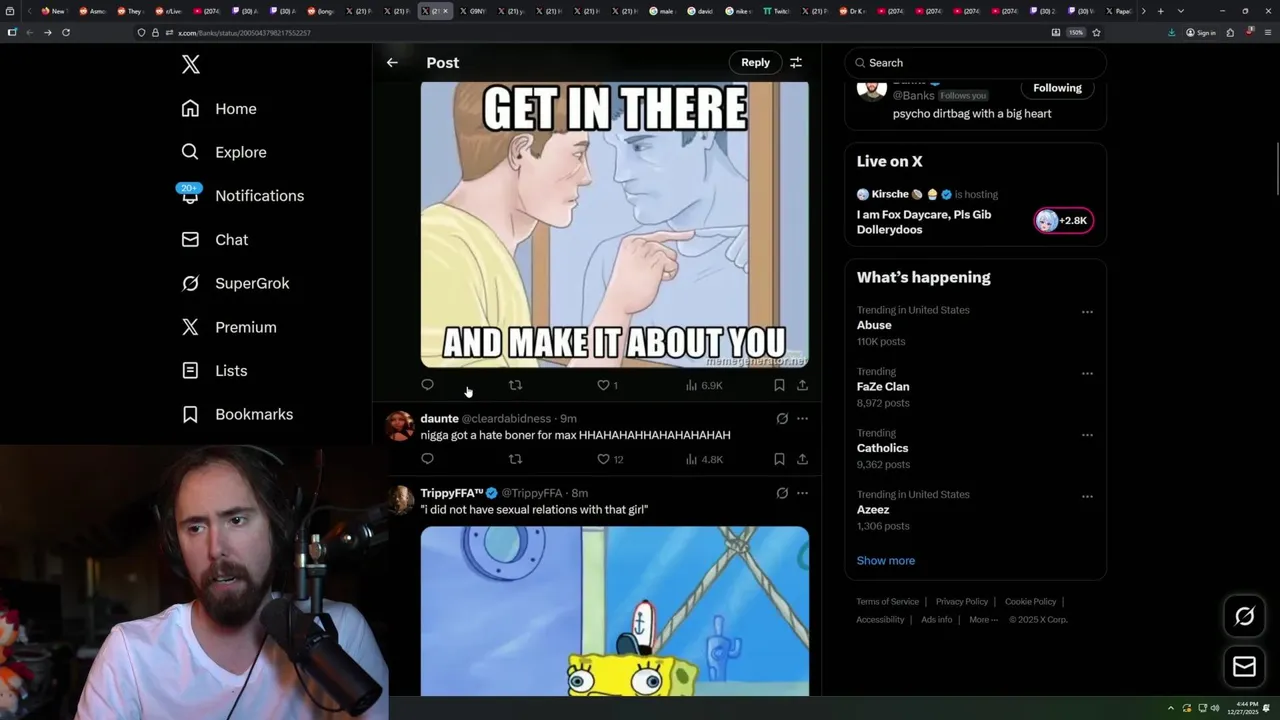Open the Abuse trending topic
1280x720 pixels.
874,325
